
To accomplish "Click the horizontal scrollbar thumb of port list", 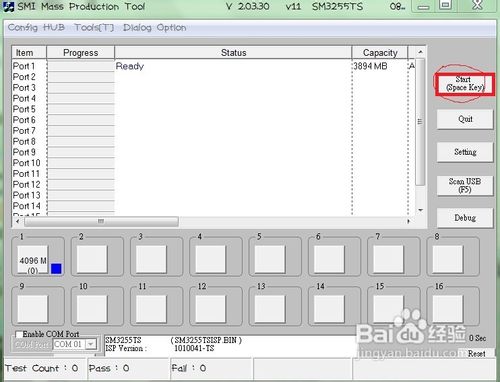I will 101,221.
